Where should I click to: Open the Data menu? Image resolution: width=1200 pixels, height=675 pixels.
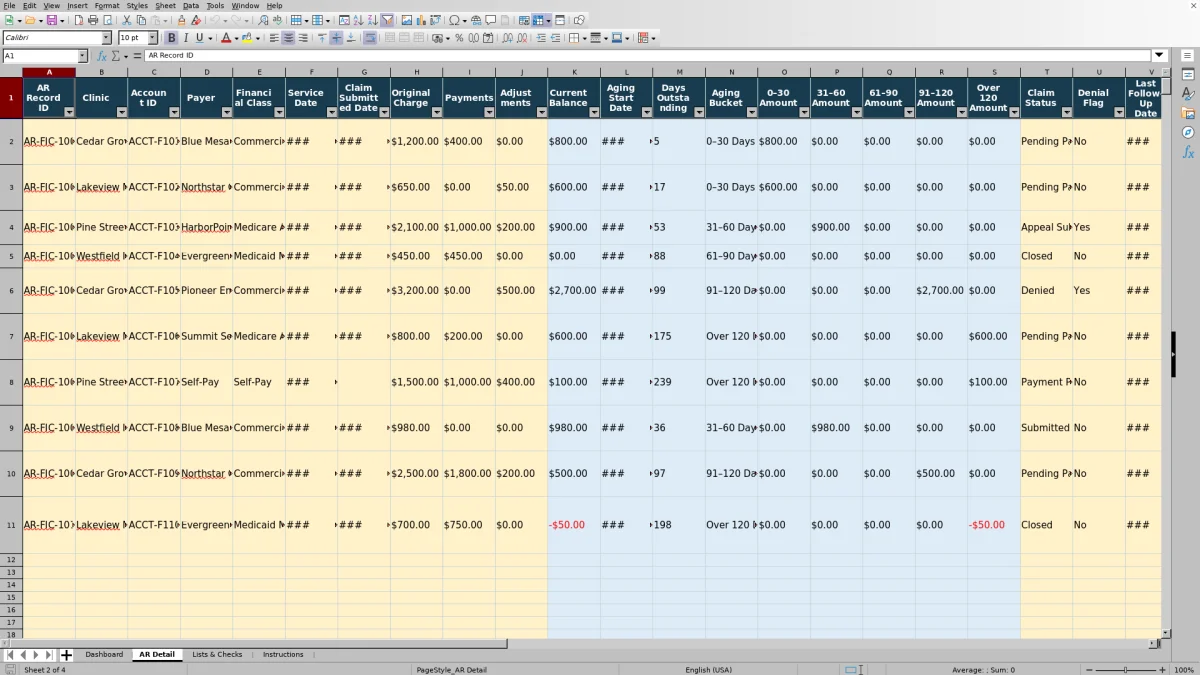[x=190, y=5]
